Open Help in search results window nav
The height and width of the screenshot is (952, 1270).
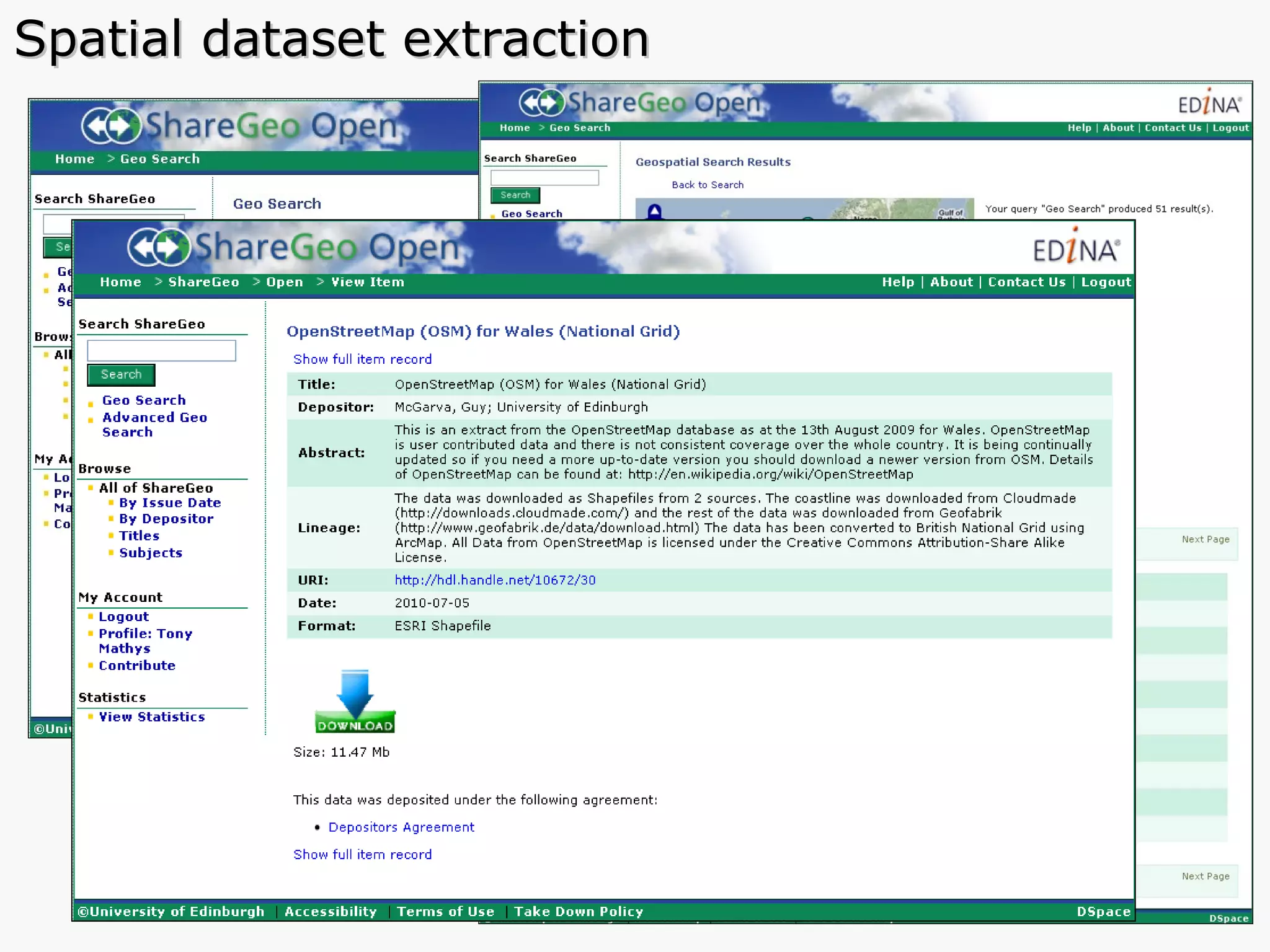coord(1079,128)
